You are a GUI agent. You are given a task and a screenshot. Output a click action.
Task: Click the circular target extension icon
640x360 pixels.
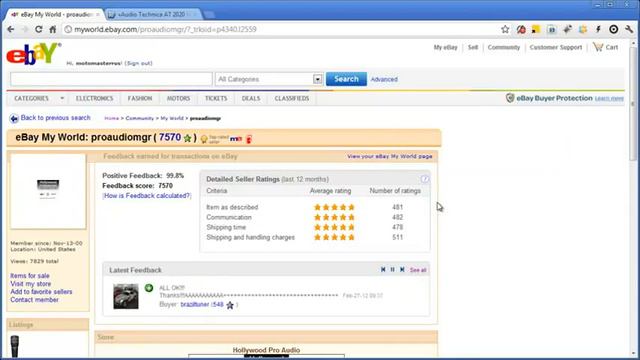pyautogui.click(x=613, y=29)
